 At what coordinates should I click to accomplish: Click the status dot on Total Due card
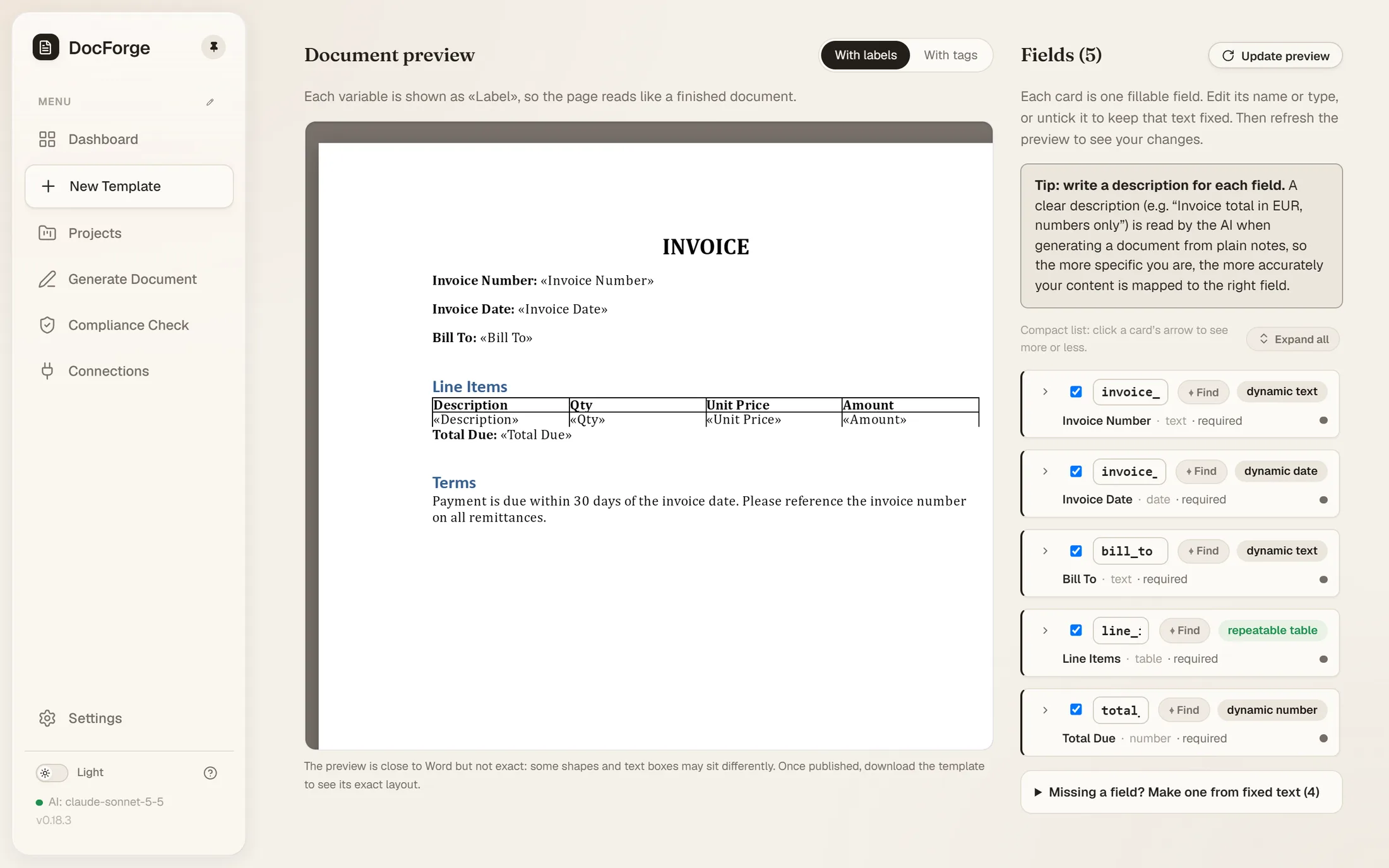(x=1323, y=739)
